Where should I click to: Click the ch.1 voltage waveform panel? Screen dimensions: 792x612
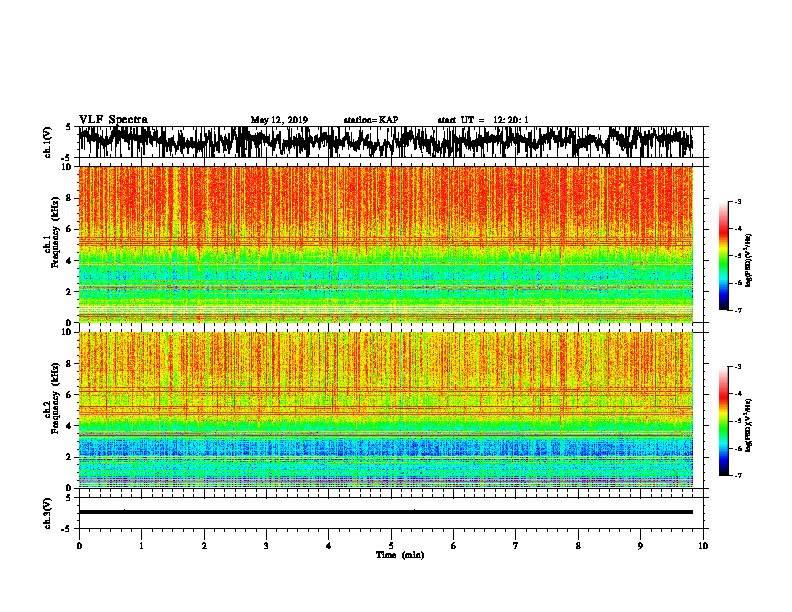coord(391,142)
